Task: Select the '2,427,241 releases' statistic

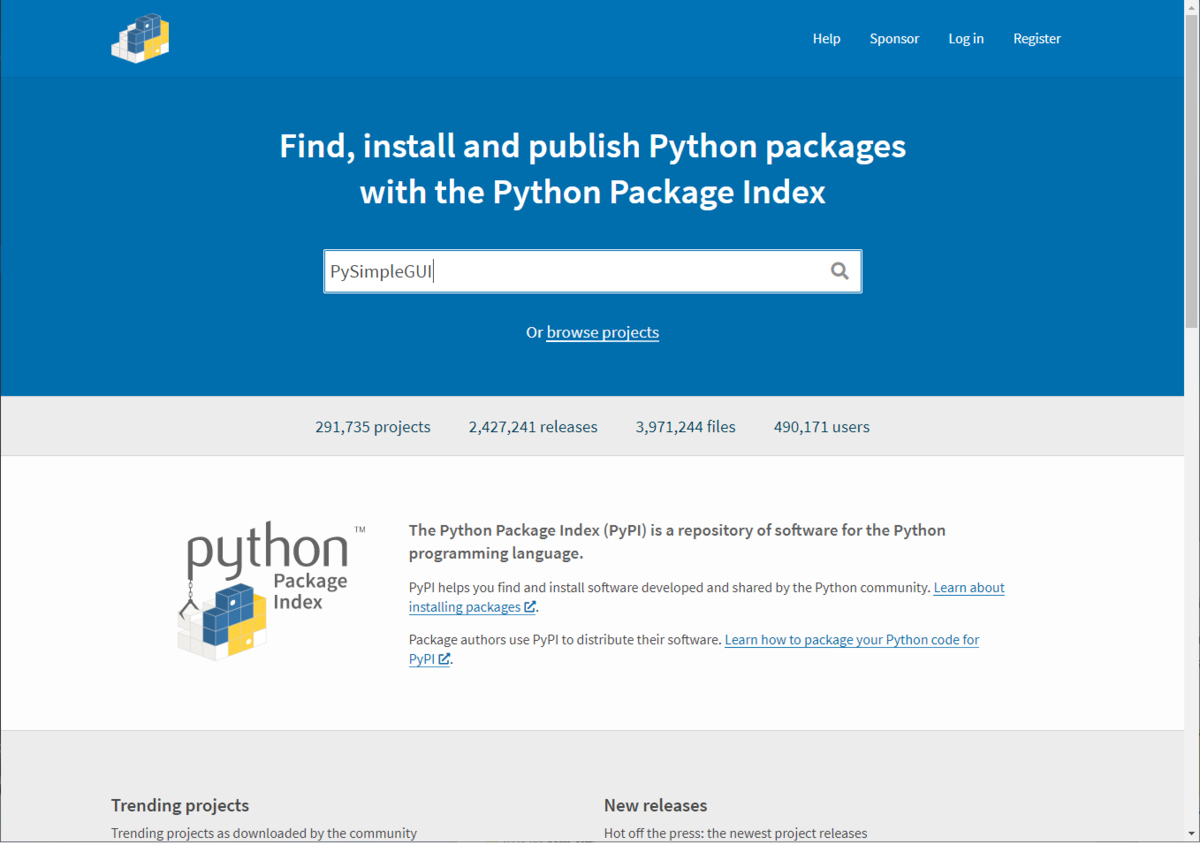Action: [533, 427]
